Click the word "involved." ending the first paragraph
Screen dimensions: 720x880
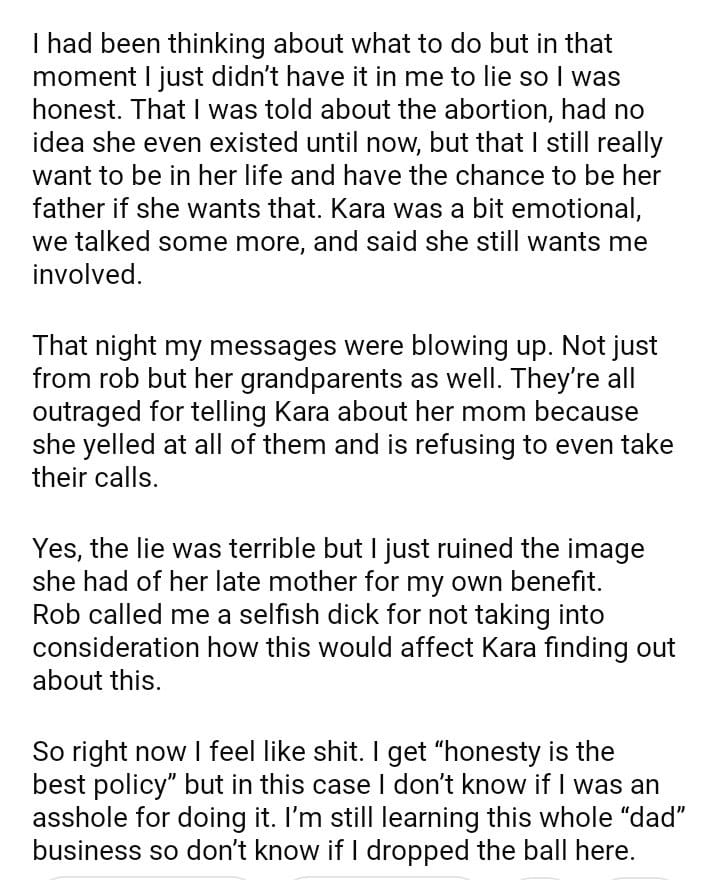coord(87,275)
